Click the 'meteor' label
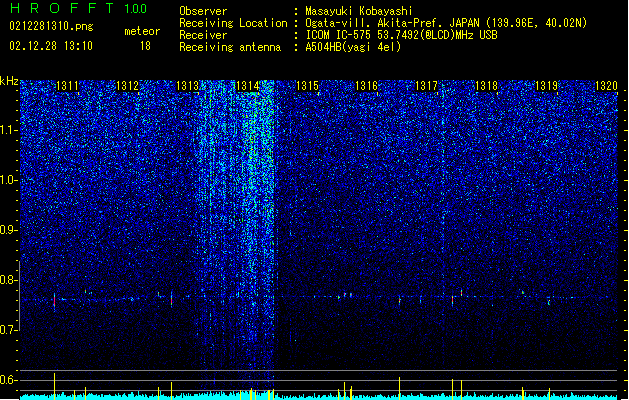 (x=142, y=31)
